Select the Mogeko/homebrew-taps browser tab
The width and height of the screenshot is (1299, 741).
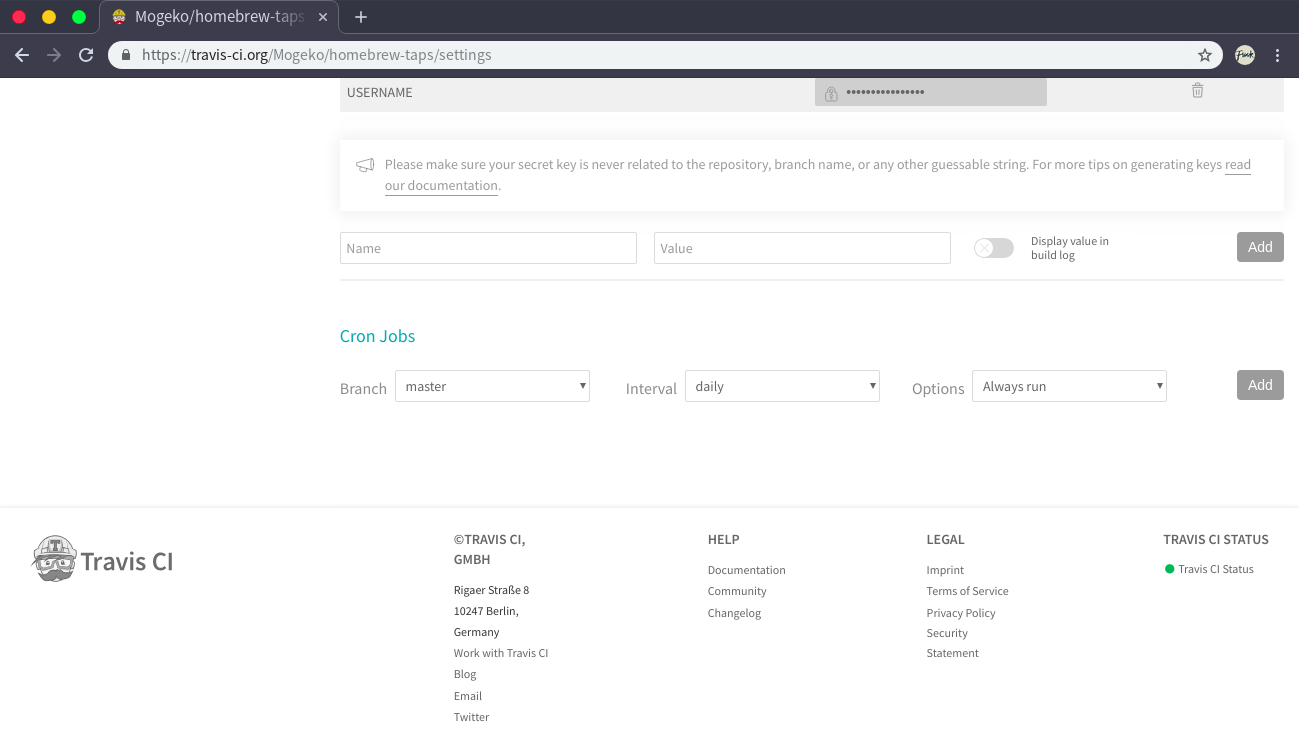pyautogui.click(x=219, y=17)
